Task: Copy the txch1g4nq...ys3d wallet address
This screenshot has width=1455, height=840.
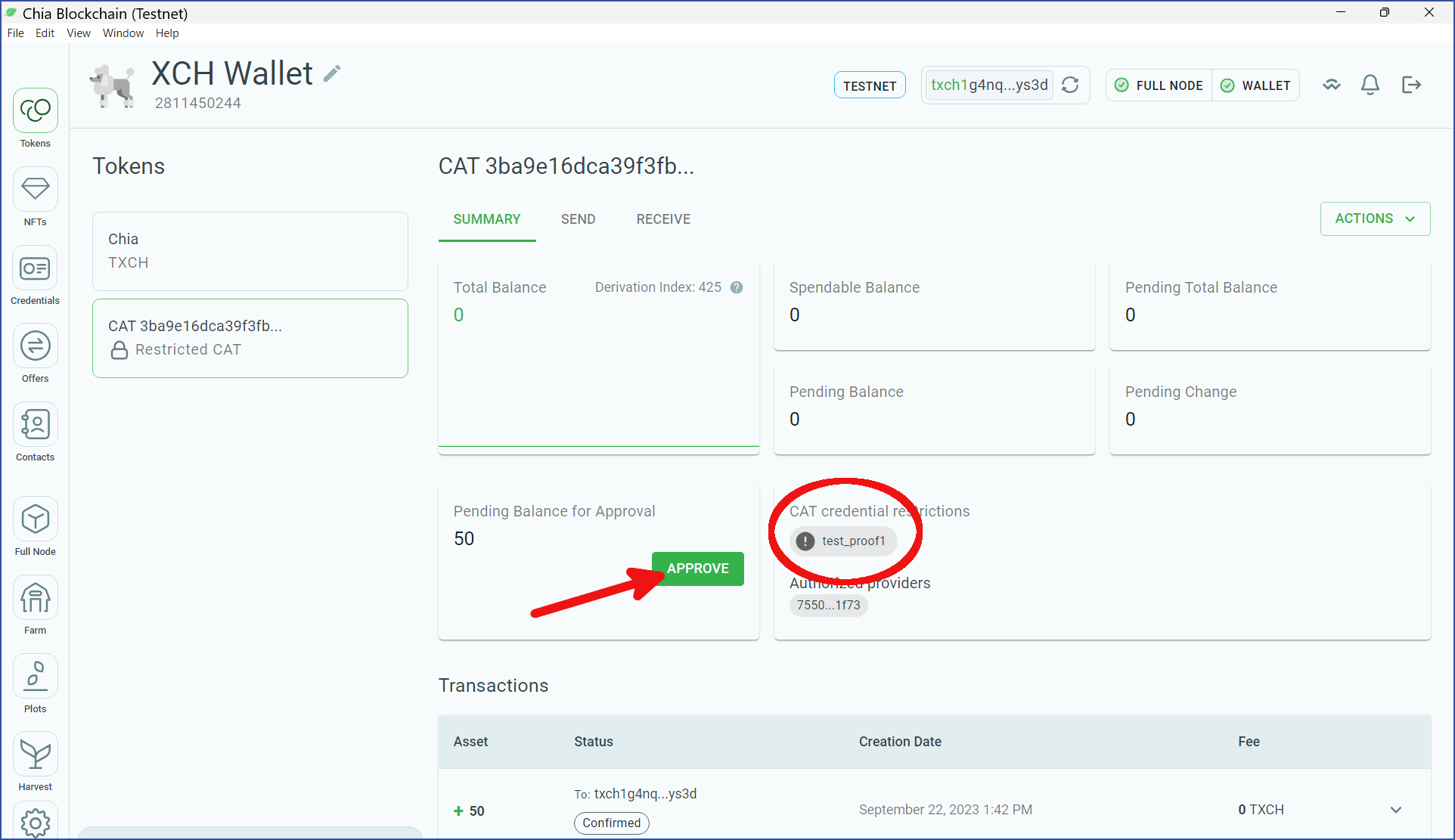Action: pyautogui.click(x=989, y=85)
